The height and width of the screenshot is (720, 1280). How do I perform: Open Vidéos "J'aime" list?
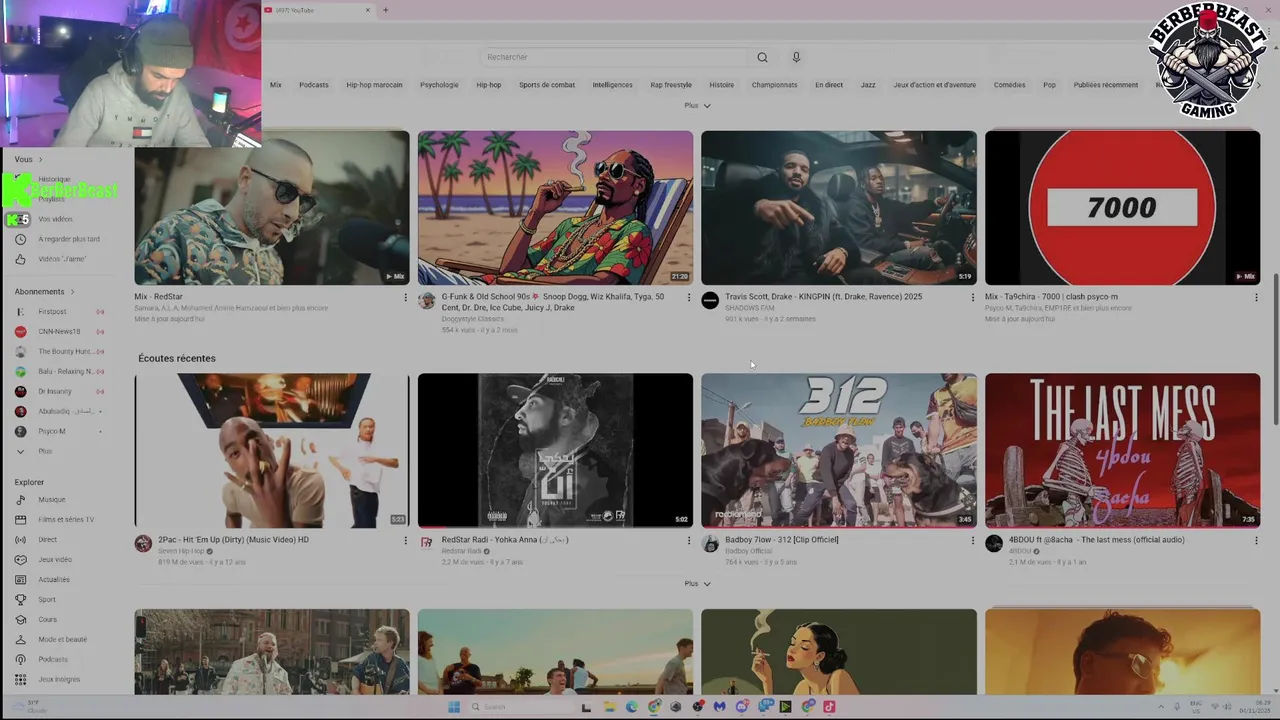tap(62, 259)
